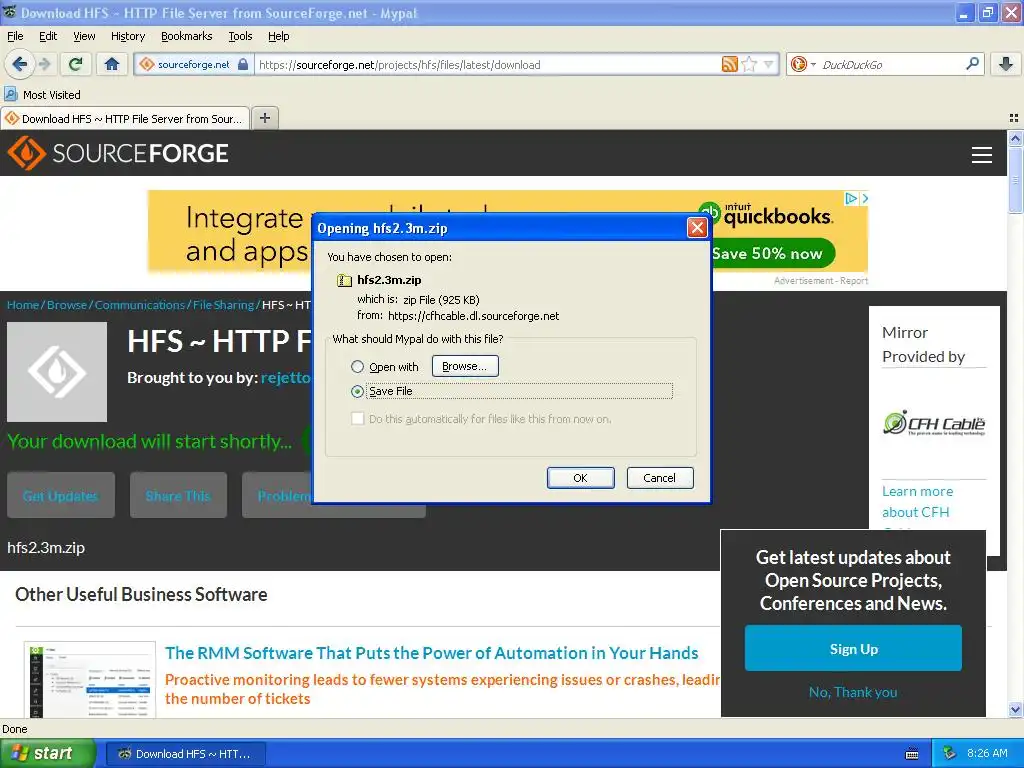
Task: Click the URL address field
Action: click(x=487, y=64)
